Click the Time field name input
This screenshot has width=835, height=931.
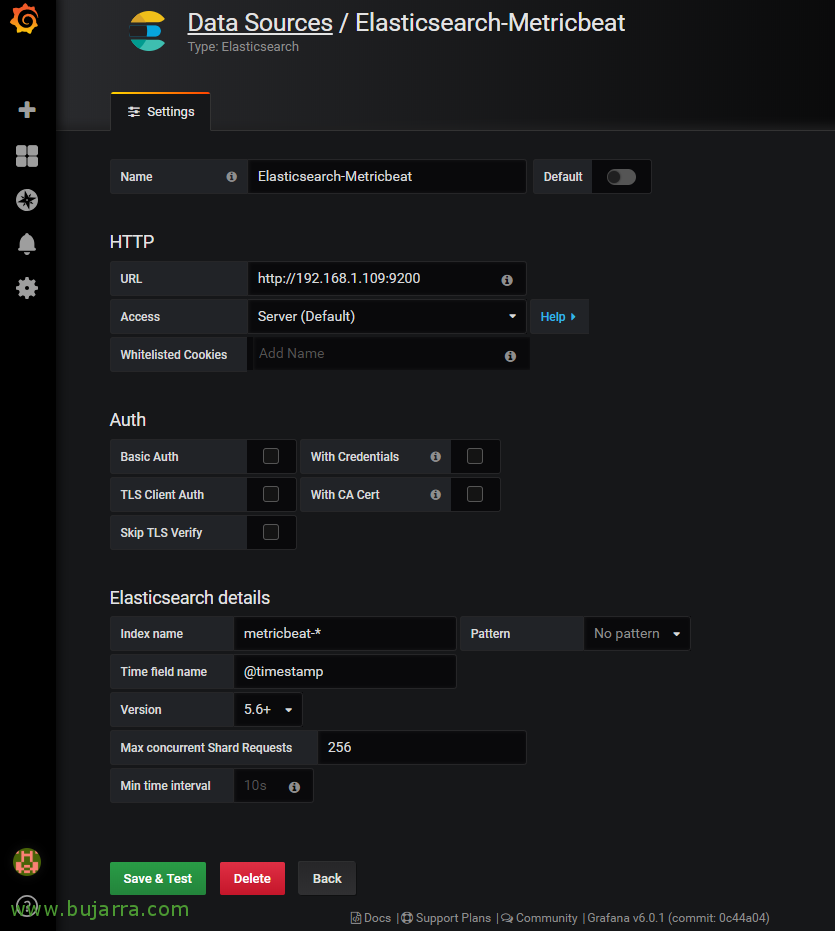click(345, 672)
